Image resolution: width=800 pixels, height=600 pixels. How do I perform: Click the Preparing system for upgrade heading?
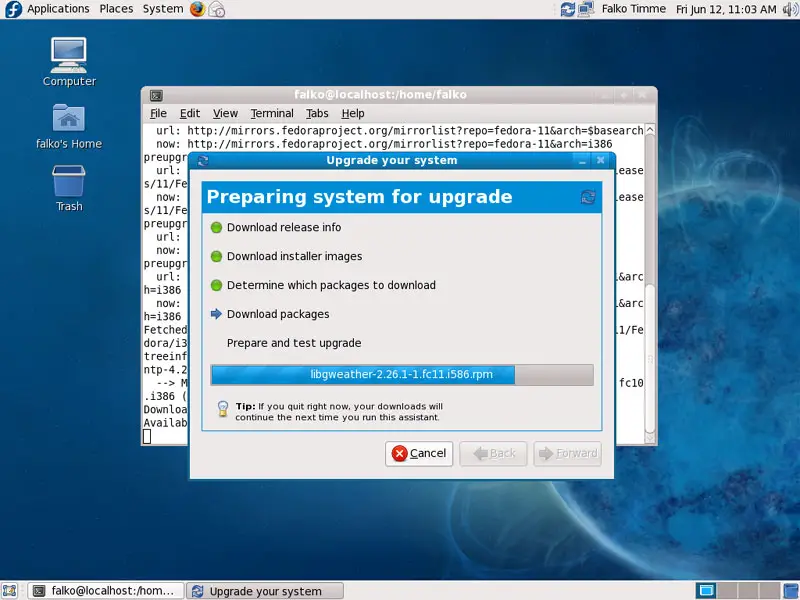[x=359, y=197]
